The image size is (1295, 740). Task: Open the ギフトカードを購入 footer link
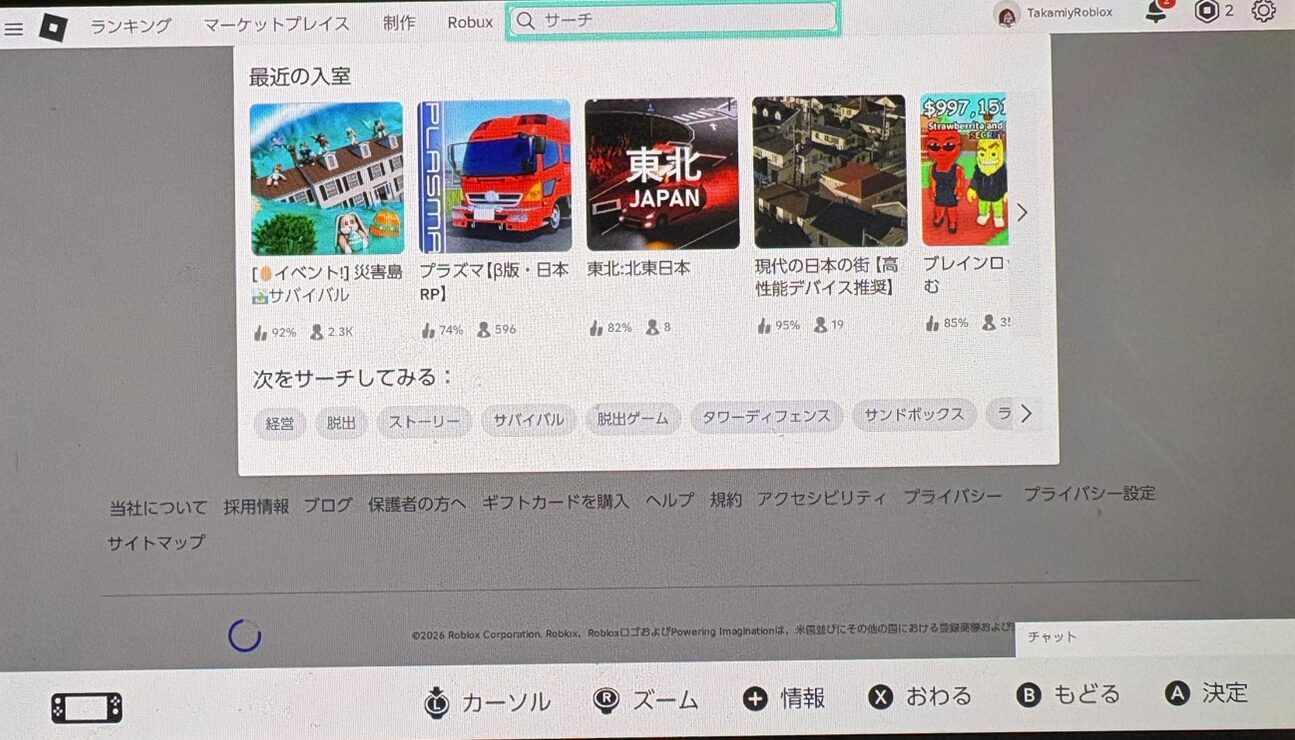[555, 502]
